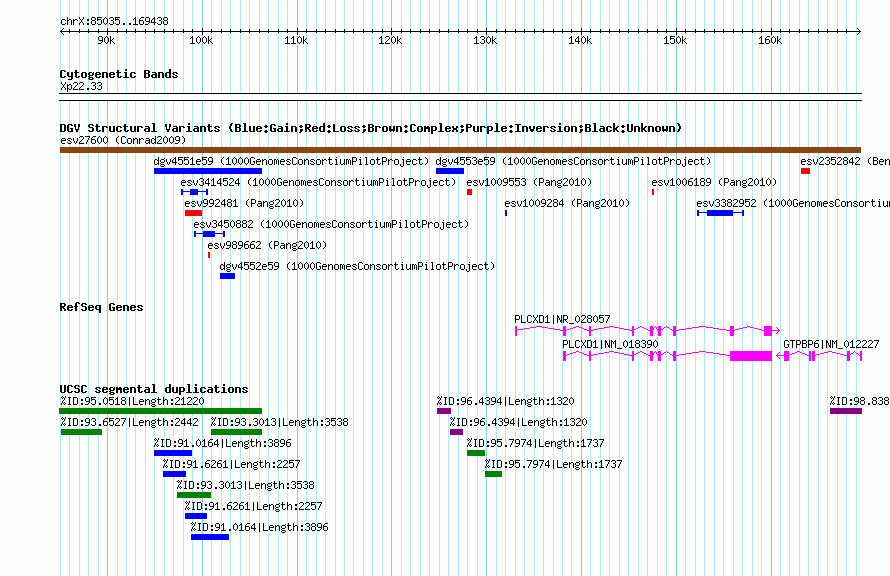Screen dimensions: 890x576
Task: Open the DGV Structural Variants track title
Action: tap(371, 128)
